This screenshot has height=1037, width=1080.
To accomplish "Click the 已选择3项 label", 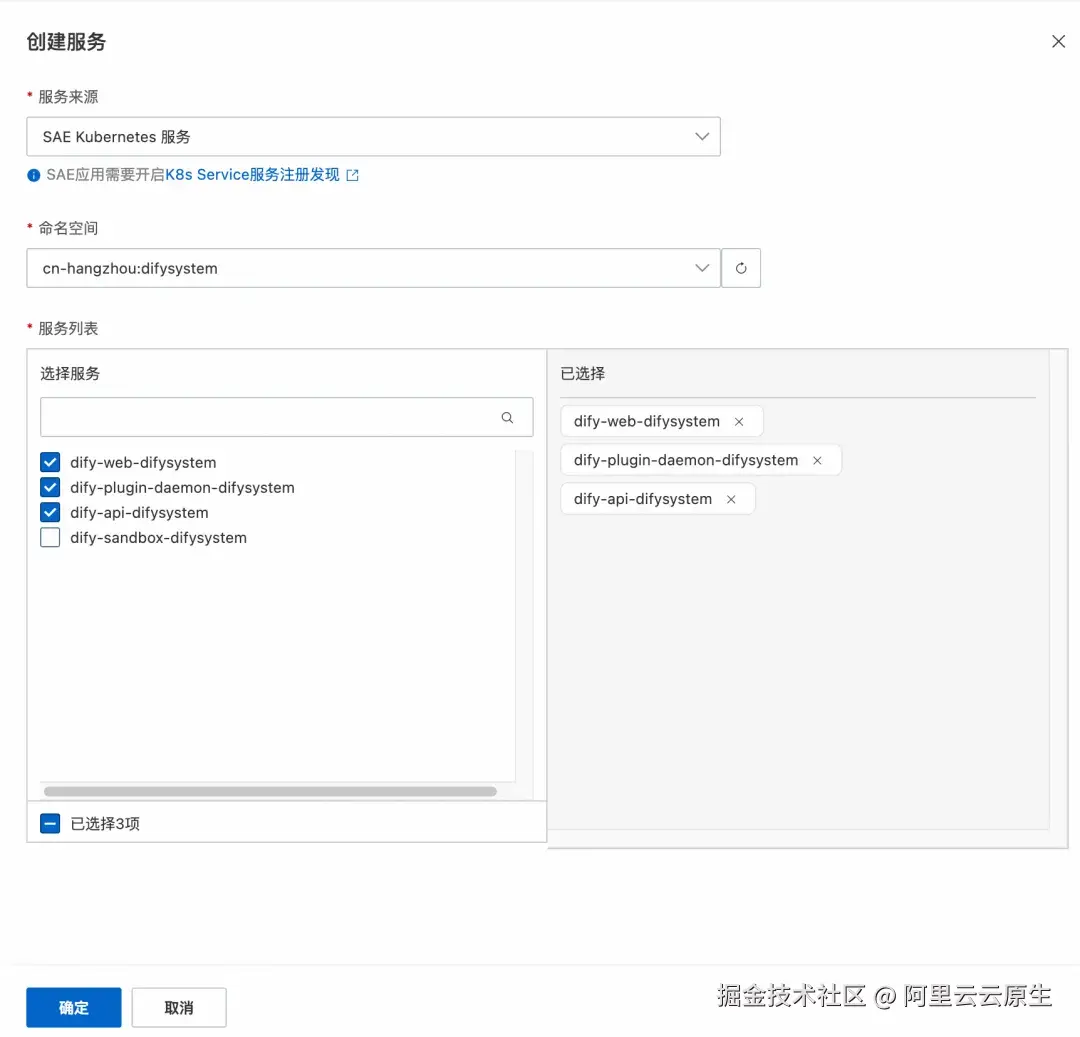I will 105,824.
